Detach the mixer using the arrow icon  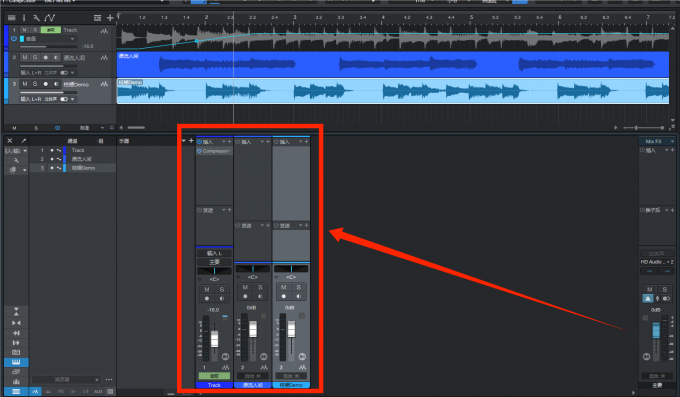(x=23, y=141)
